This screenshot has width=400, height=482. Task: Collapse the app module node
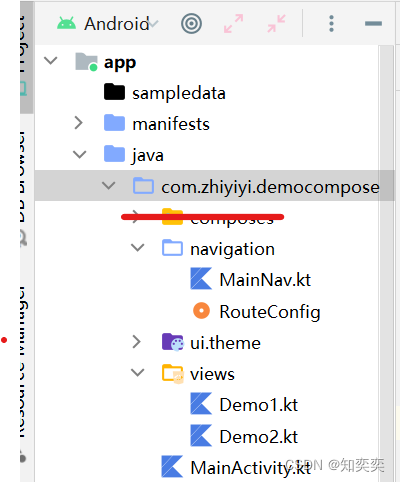(x=51, y=61)
